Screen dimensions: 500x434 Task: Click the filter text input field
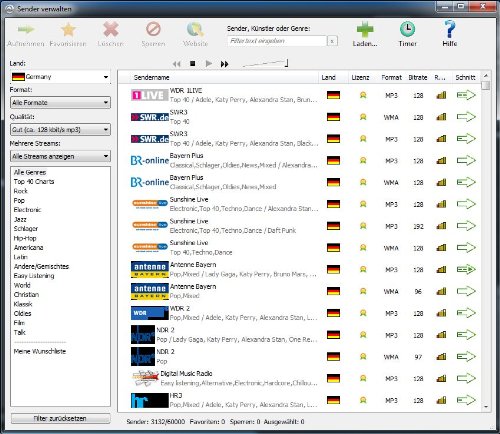tap(277, 41)
